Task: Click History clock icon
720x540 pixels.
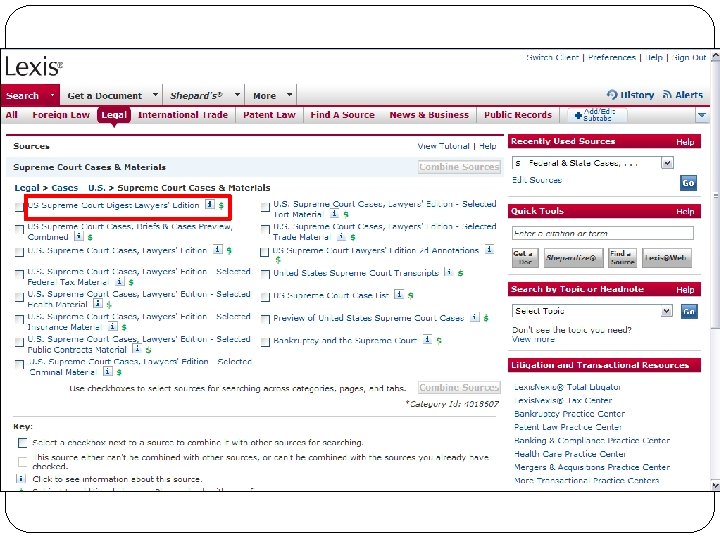Action: pyautogui.click(x=612, y=95)
